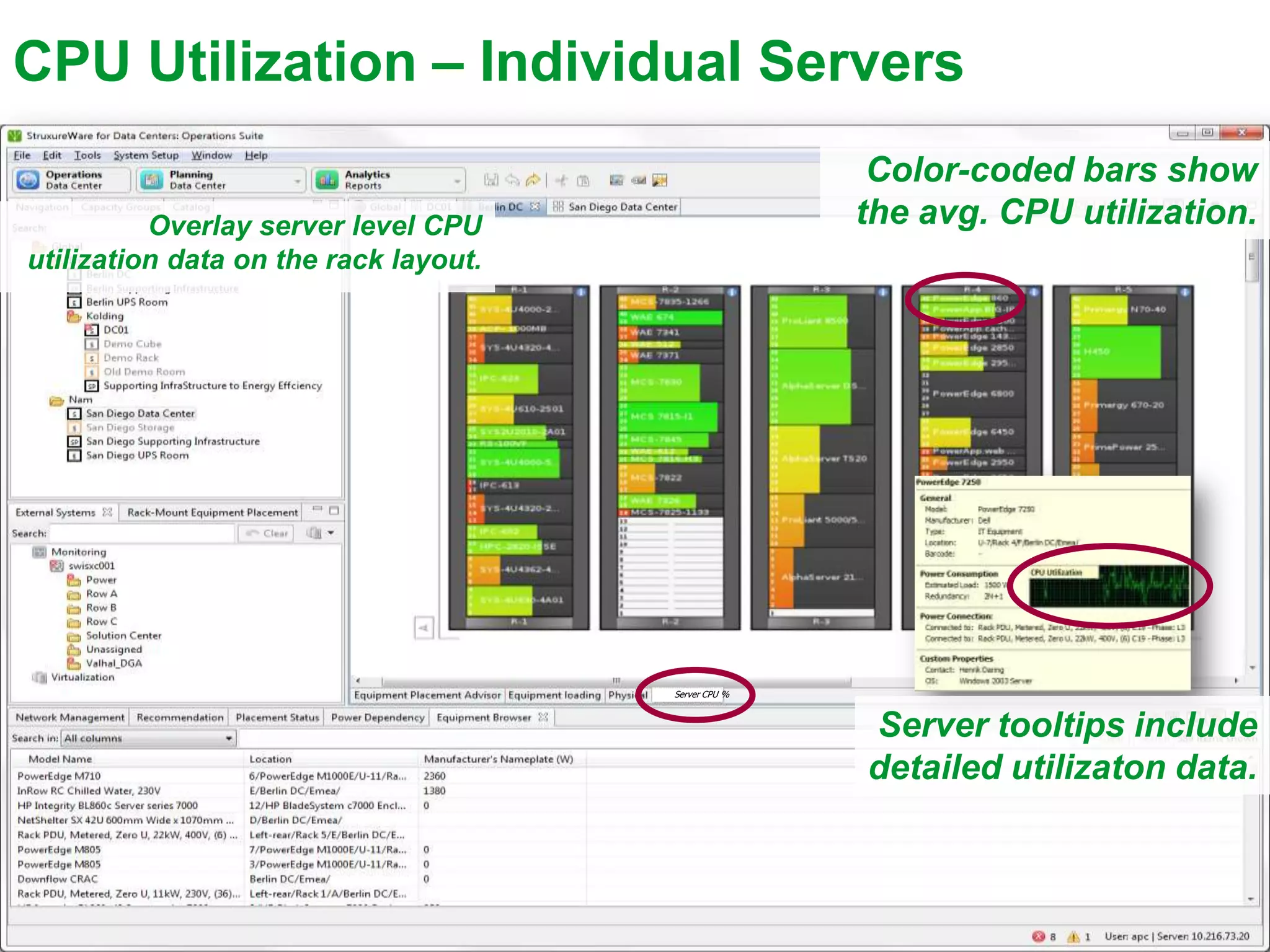This screenshot has width=1270, height=952.
Task: Open the filter dropdown arrow next to Clear
Action: click(331, 533)
